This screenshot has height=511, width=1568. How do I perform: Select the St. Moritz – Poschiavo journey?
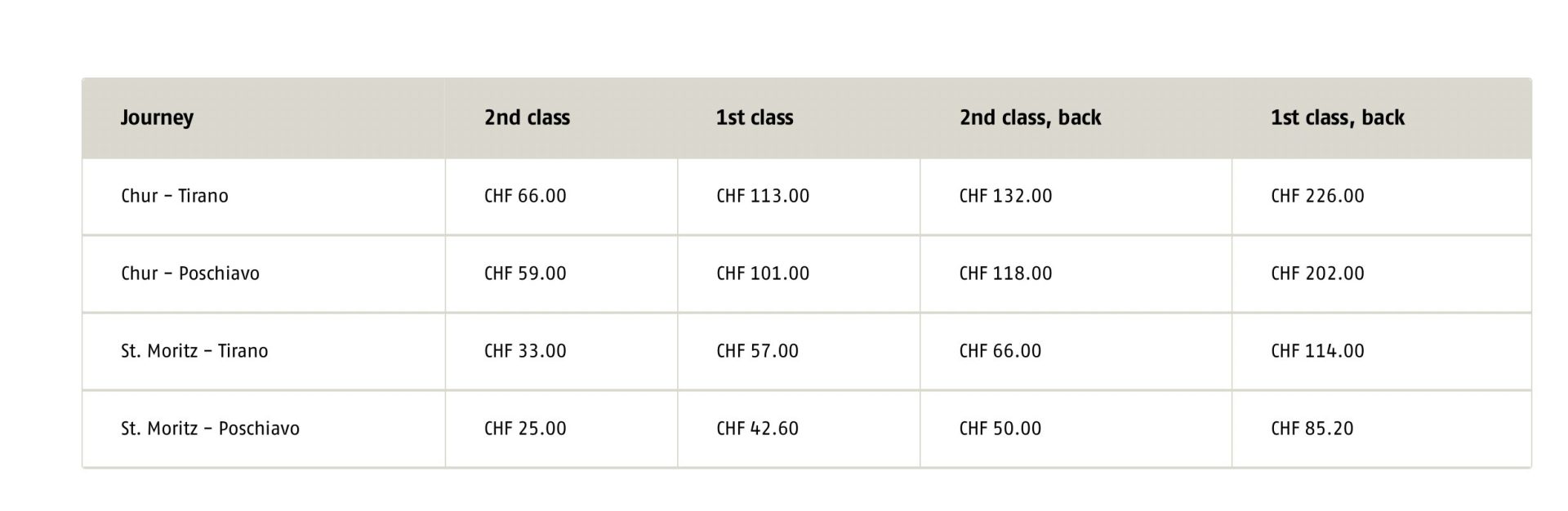click(210, 429)
